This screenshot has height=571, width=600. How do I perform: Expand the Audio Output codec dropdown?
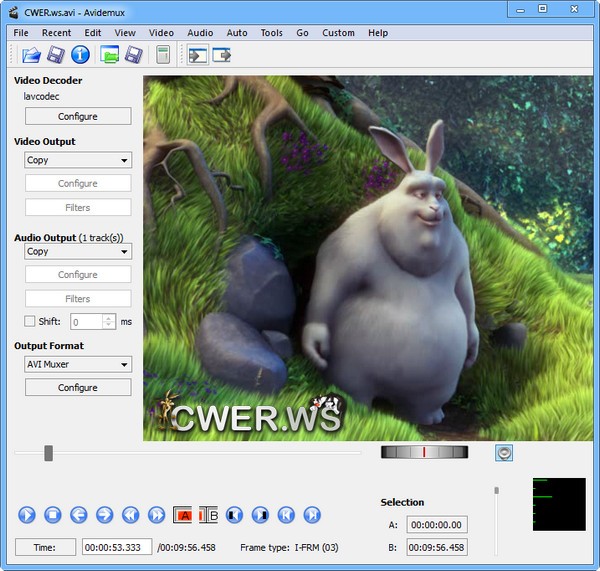pyautogui.click(x=78, y=251)
